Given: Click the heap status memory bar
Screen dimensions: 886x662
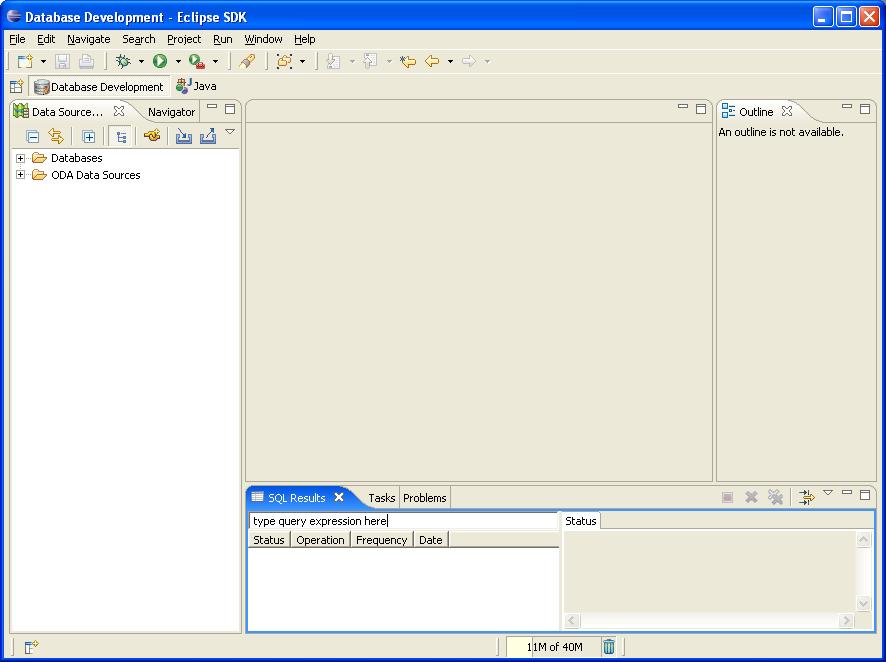Looking at the screenshot, I should [554, 647].
